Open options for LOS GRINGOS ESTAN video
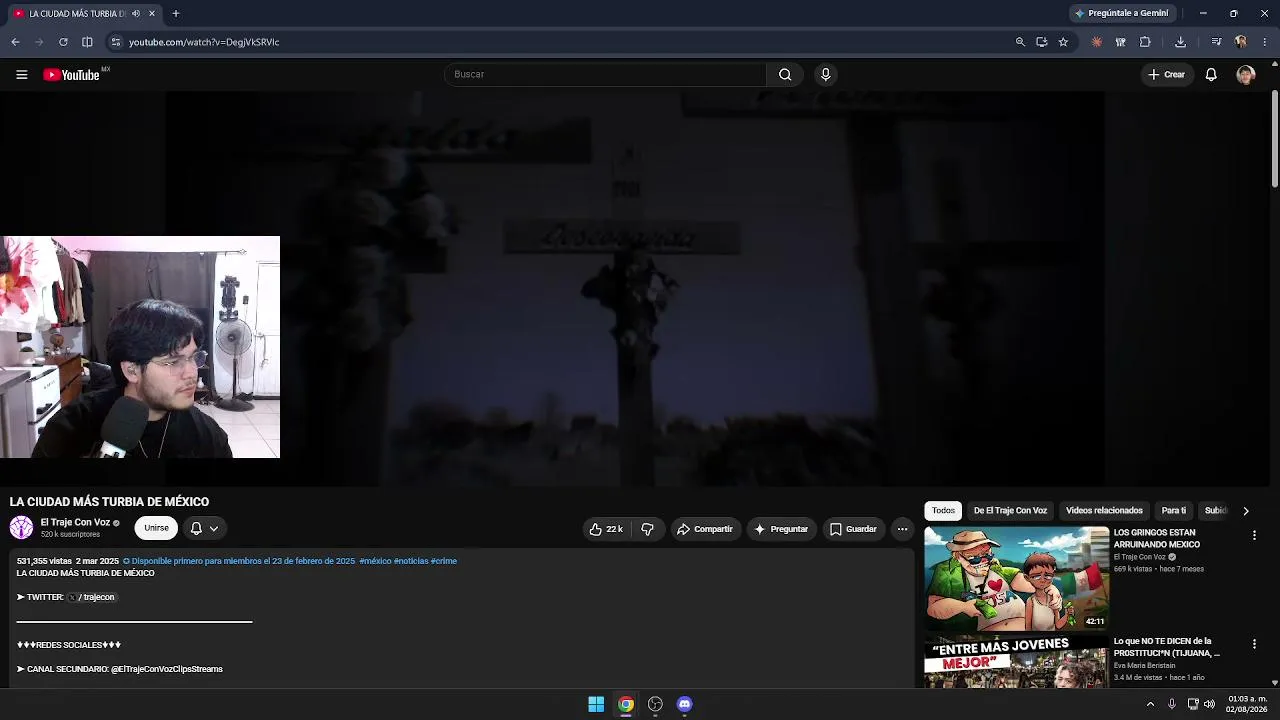The image size is (1280, 720). click(1254, 536)
